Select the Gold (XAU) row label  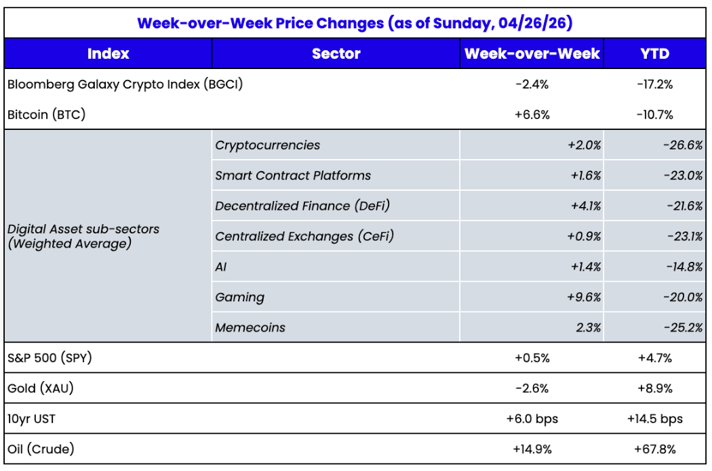[47, 387]
